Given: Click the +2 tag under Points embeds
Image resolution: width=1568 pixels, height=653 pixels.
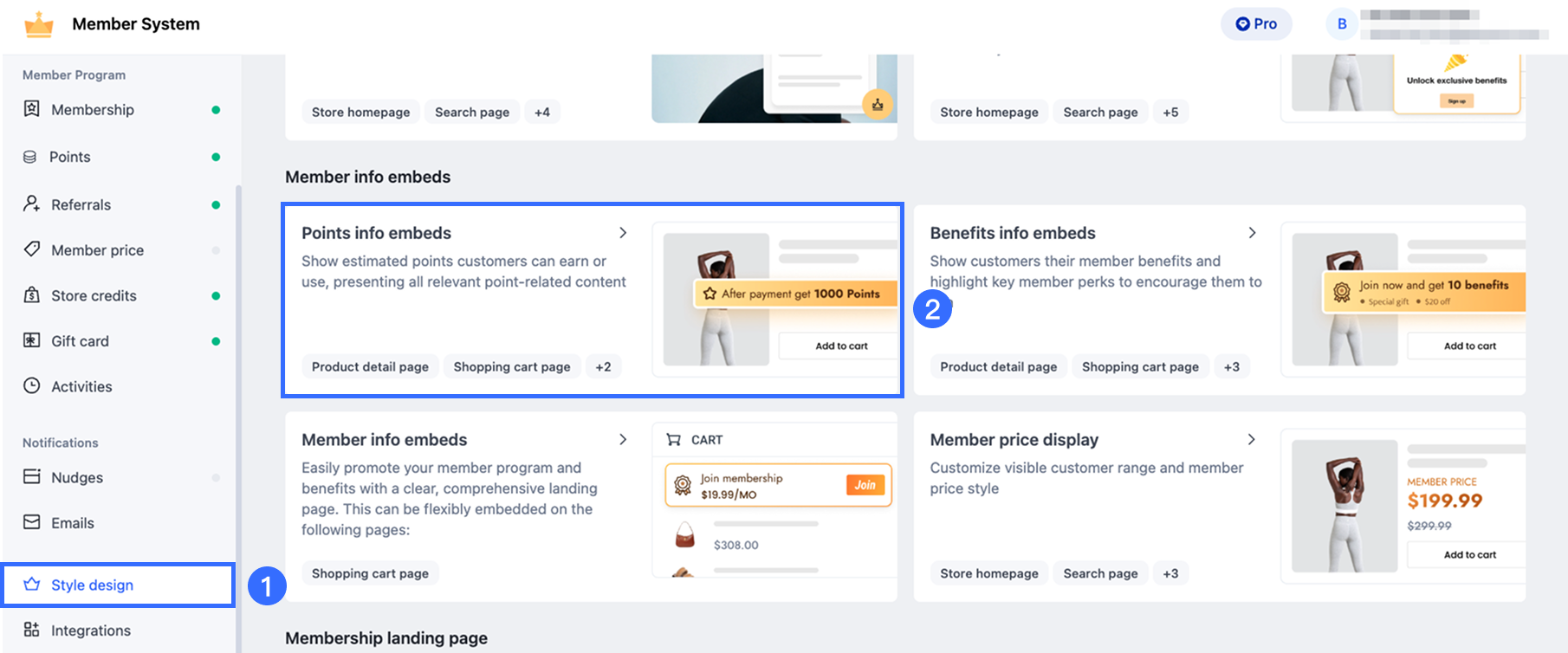Looking at the screenshot, I should click(x=603, y=367).
